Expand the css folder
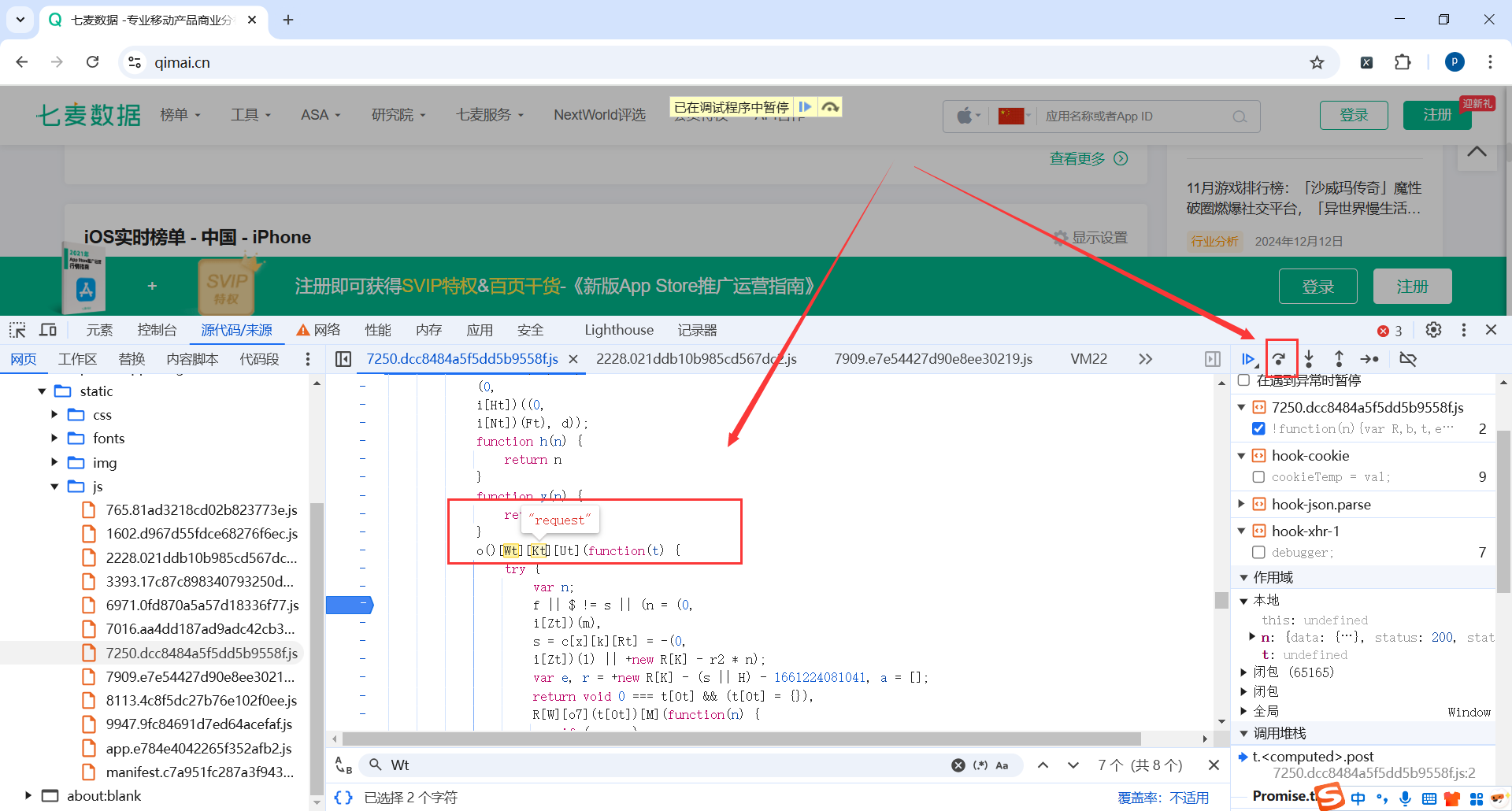Screen dimensions: 1512x811 click(x=54, y=415)
